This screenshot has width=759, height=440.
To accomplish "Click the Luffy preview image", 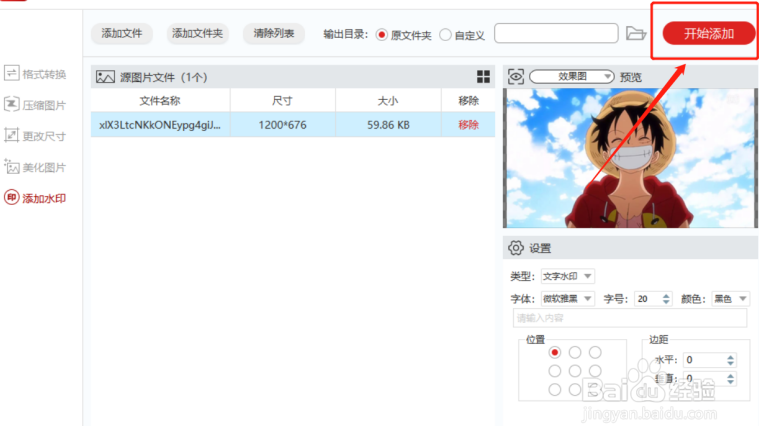I will 630,158.
